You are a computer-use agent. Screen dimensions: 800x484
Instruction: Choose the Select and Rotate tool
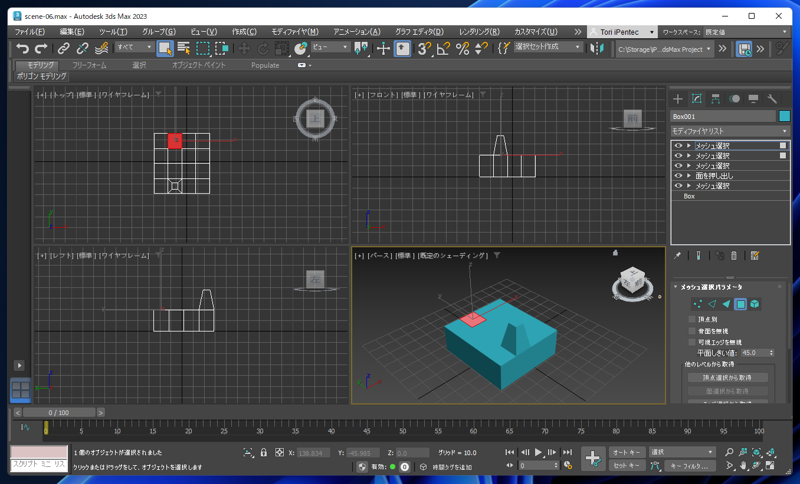(263, 48)
